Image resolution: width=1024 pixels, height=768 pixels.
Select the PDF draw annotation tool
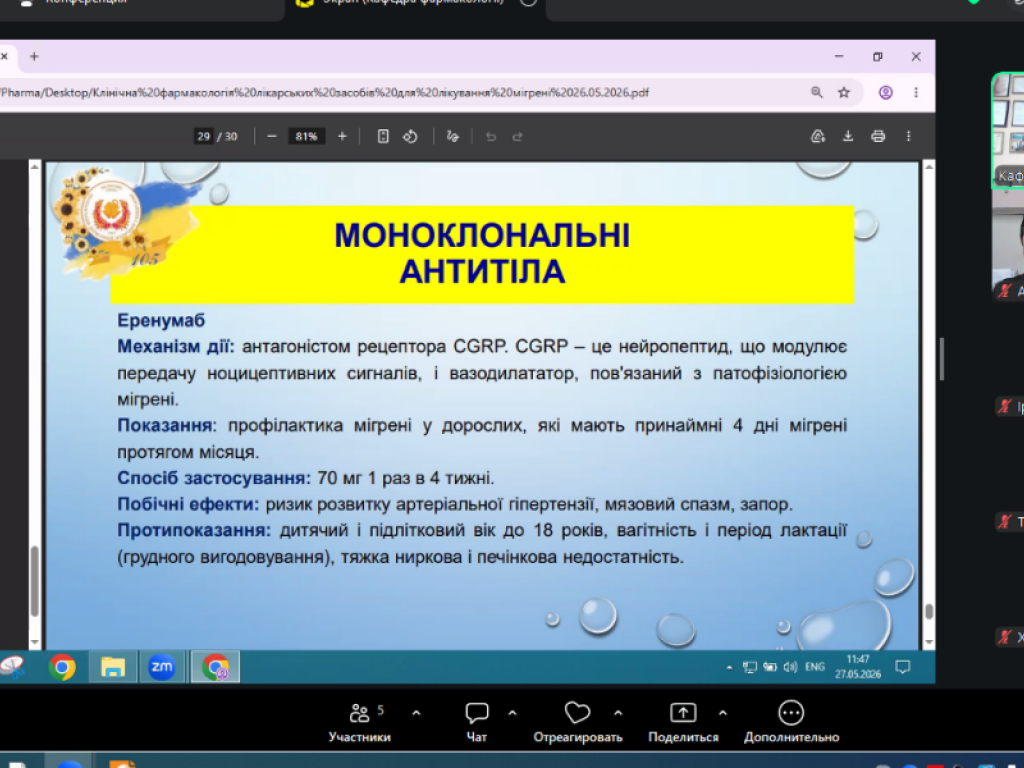coord(453,136)
